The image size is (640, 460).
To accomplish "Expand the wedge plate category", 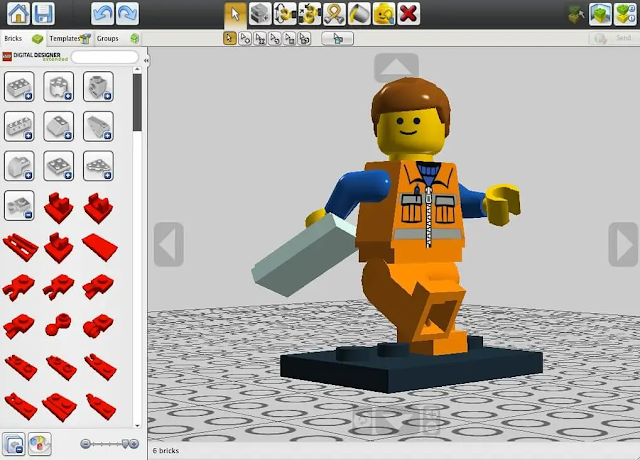I will pos(98,166).
